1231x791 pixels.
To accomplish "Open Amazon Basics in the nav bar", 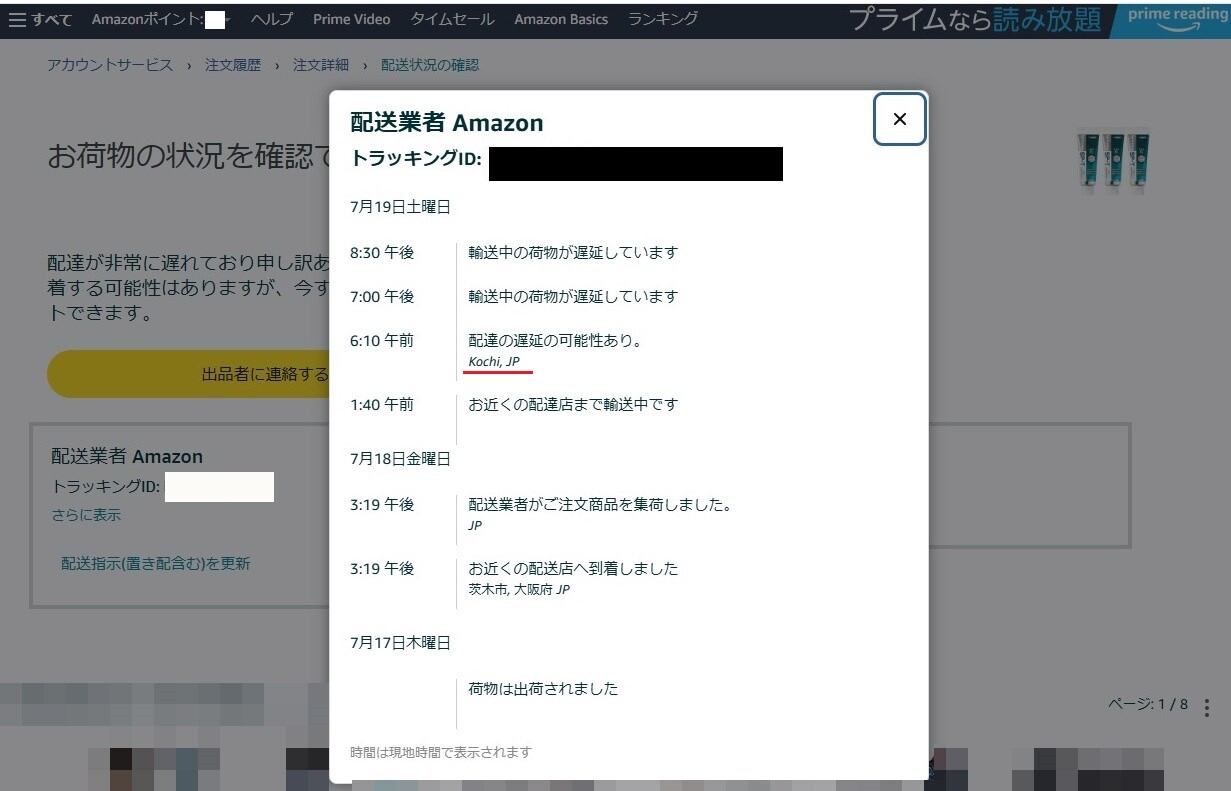I will (x=561, y=19).
